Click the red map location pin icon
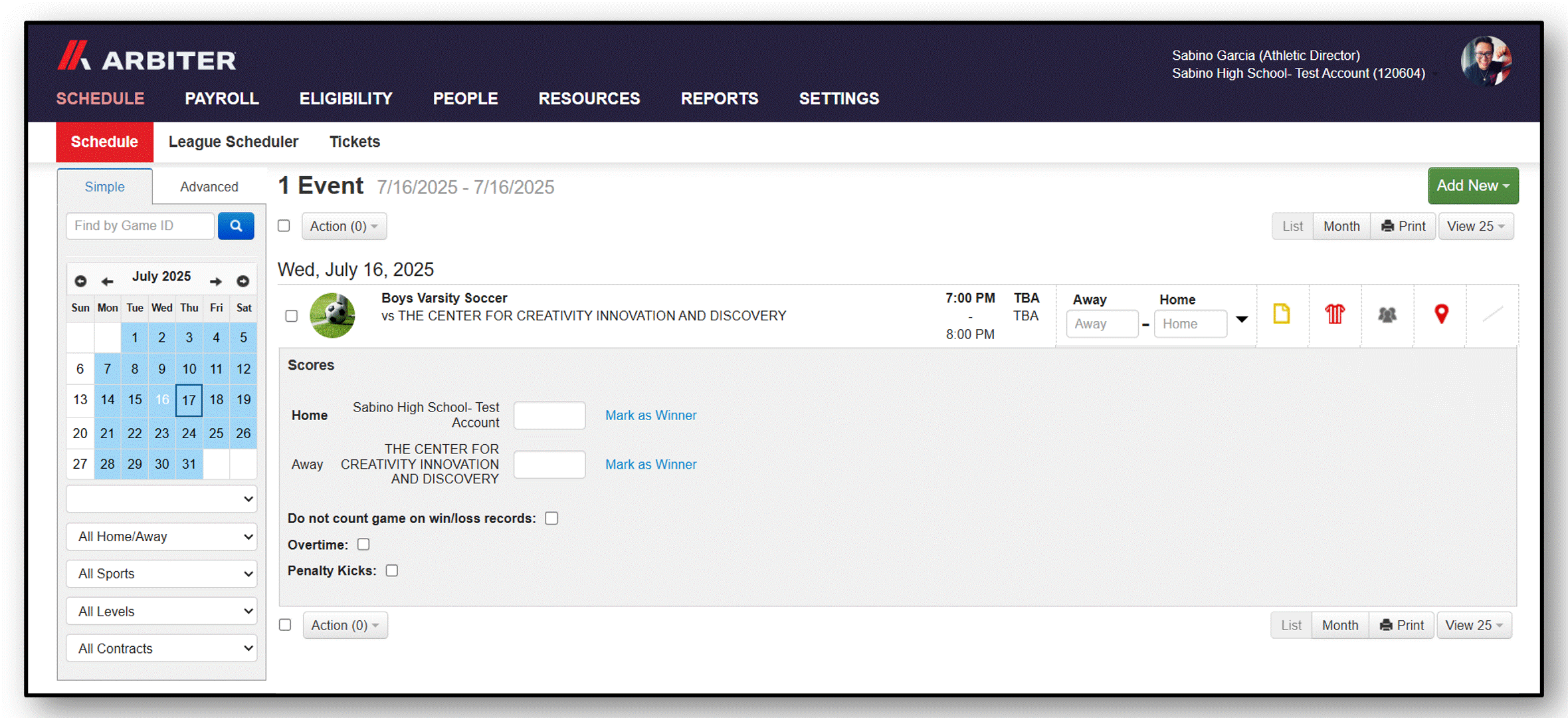Viewport: 1568px width, 718px height. [x=1441, y=314]
